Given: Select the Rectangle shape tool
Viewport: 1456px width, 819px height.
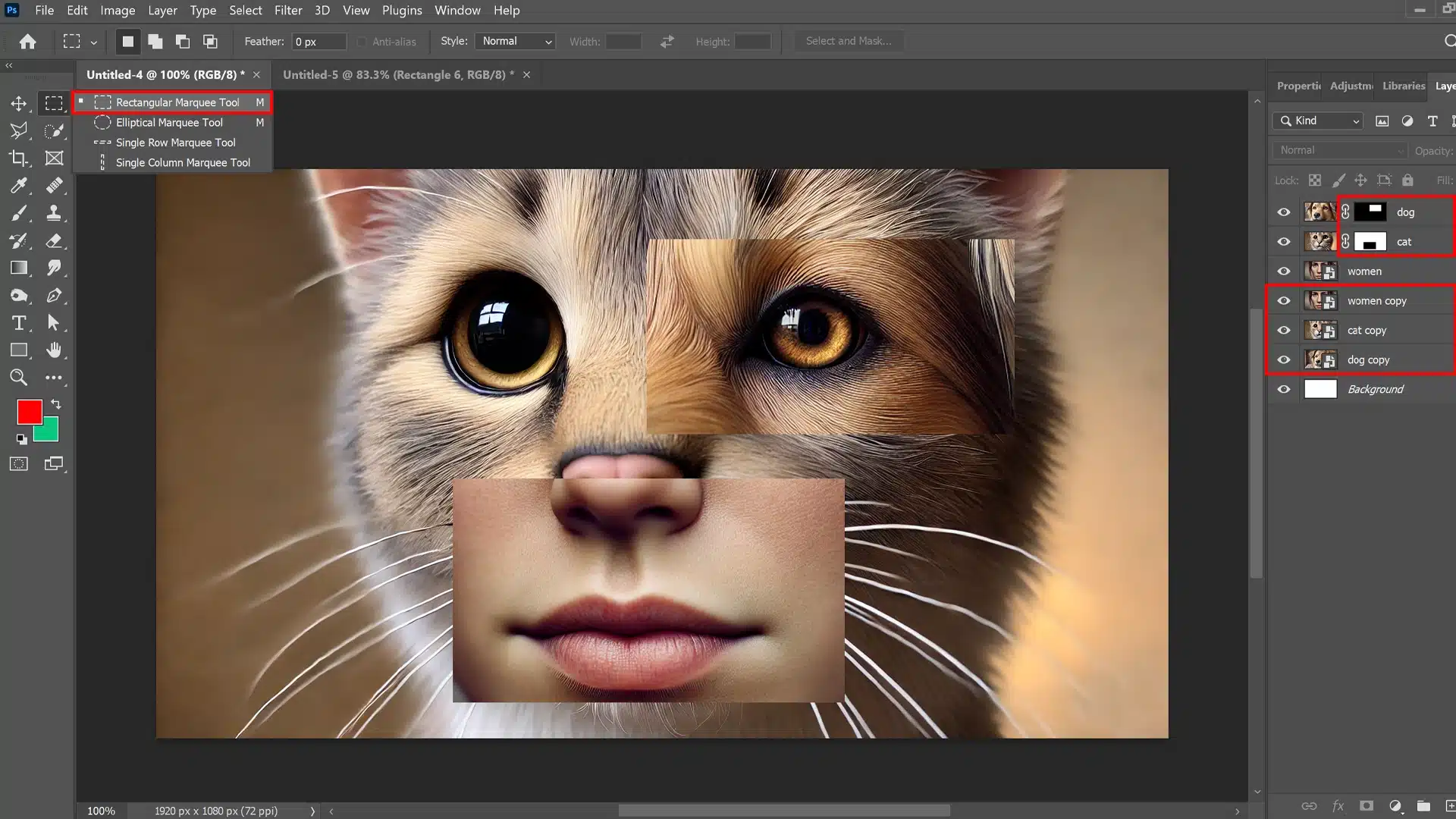Looking at the screenshot, I should [19, 350].
